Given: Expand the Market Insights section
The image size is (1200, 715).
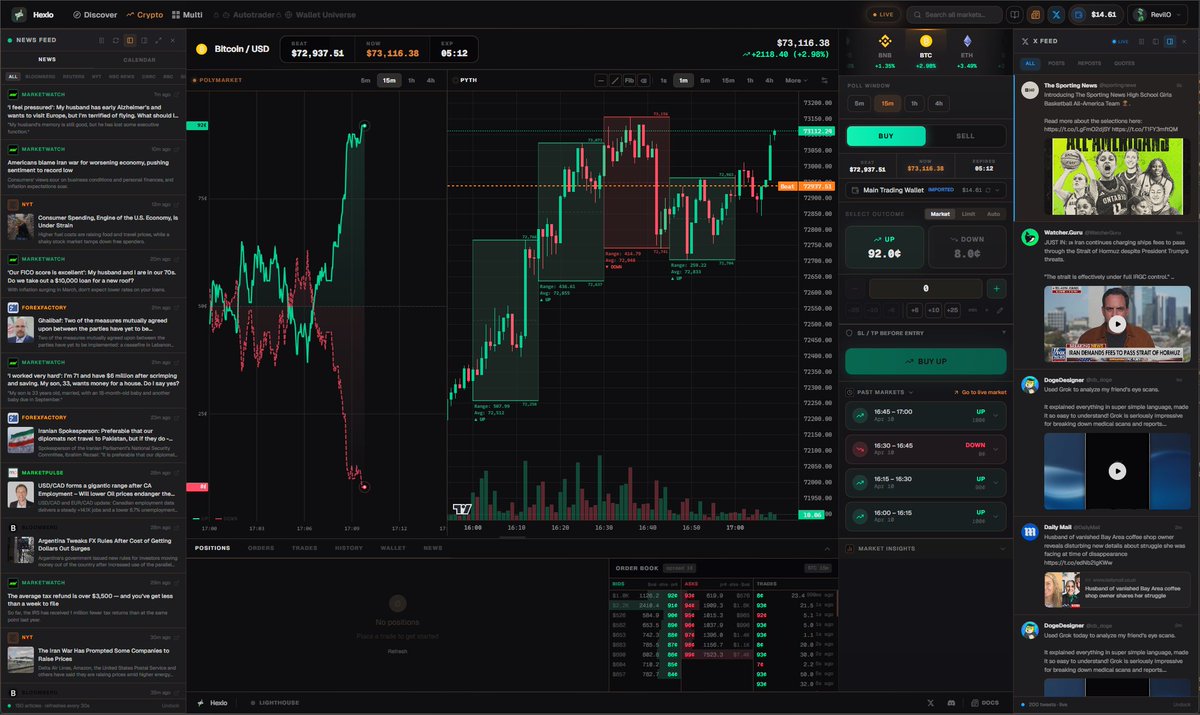Looking at the screenshot, I should tap(926, 548).
